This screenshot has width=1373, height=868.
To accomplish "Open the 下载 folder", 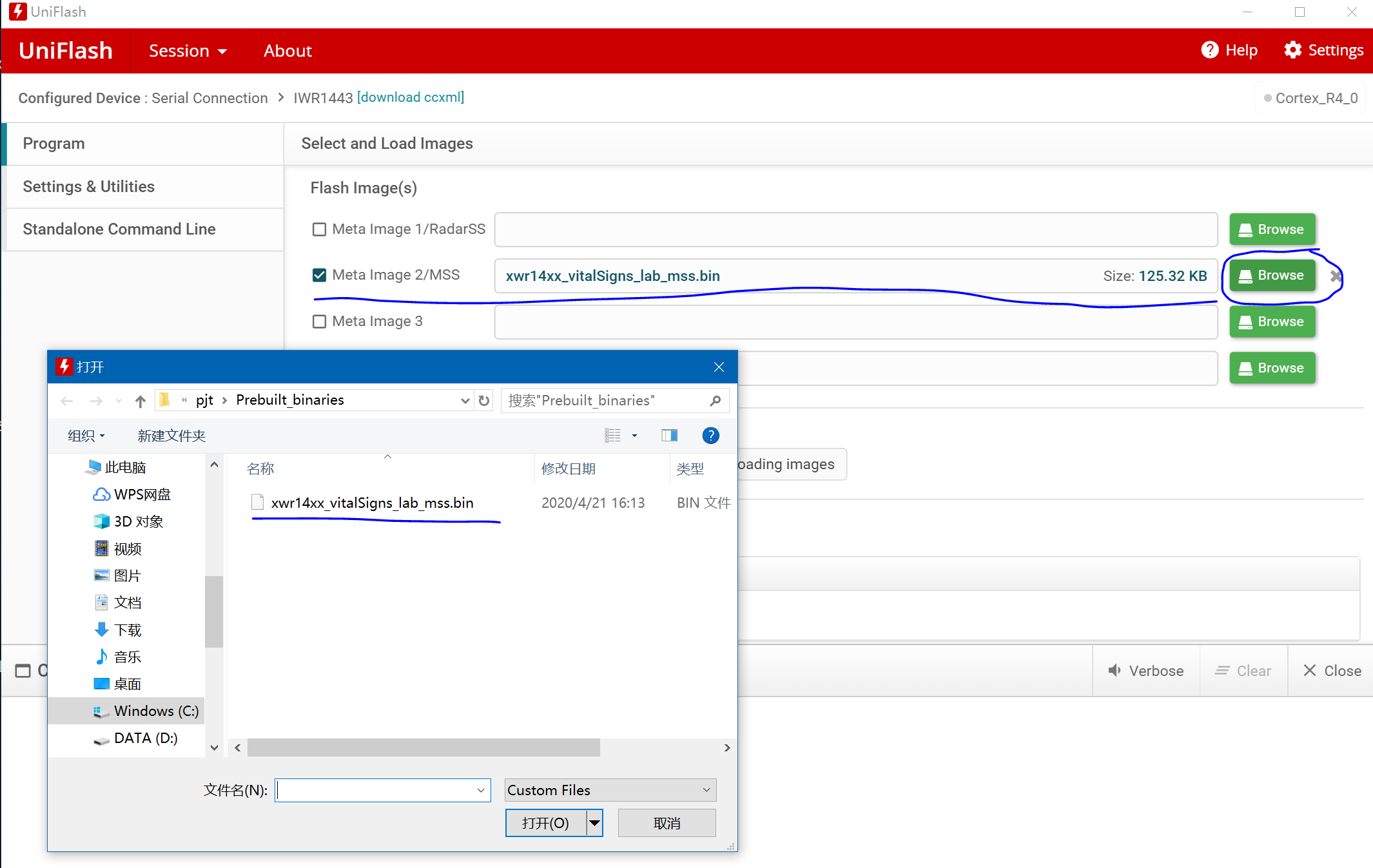I will [118, 630].
